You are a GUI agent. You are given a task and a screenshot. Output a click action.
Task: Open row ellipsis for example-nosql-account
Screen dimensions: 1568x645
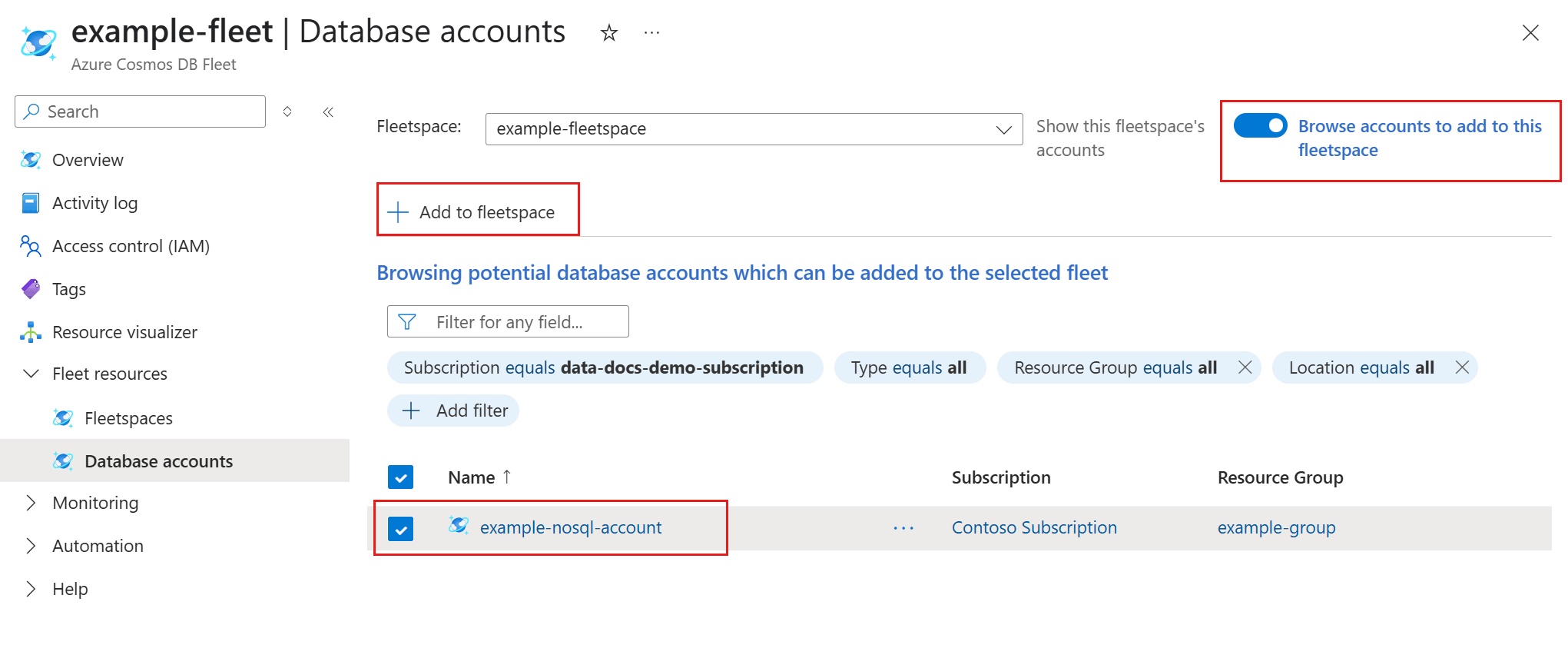tap(903, 528)
